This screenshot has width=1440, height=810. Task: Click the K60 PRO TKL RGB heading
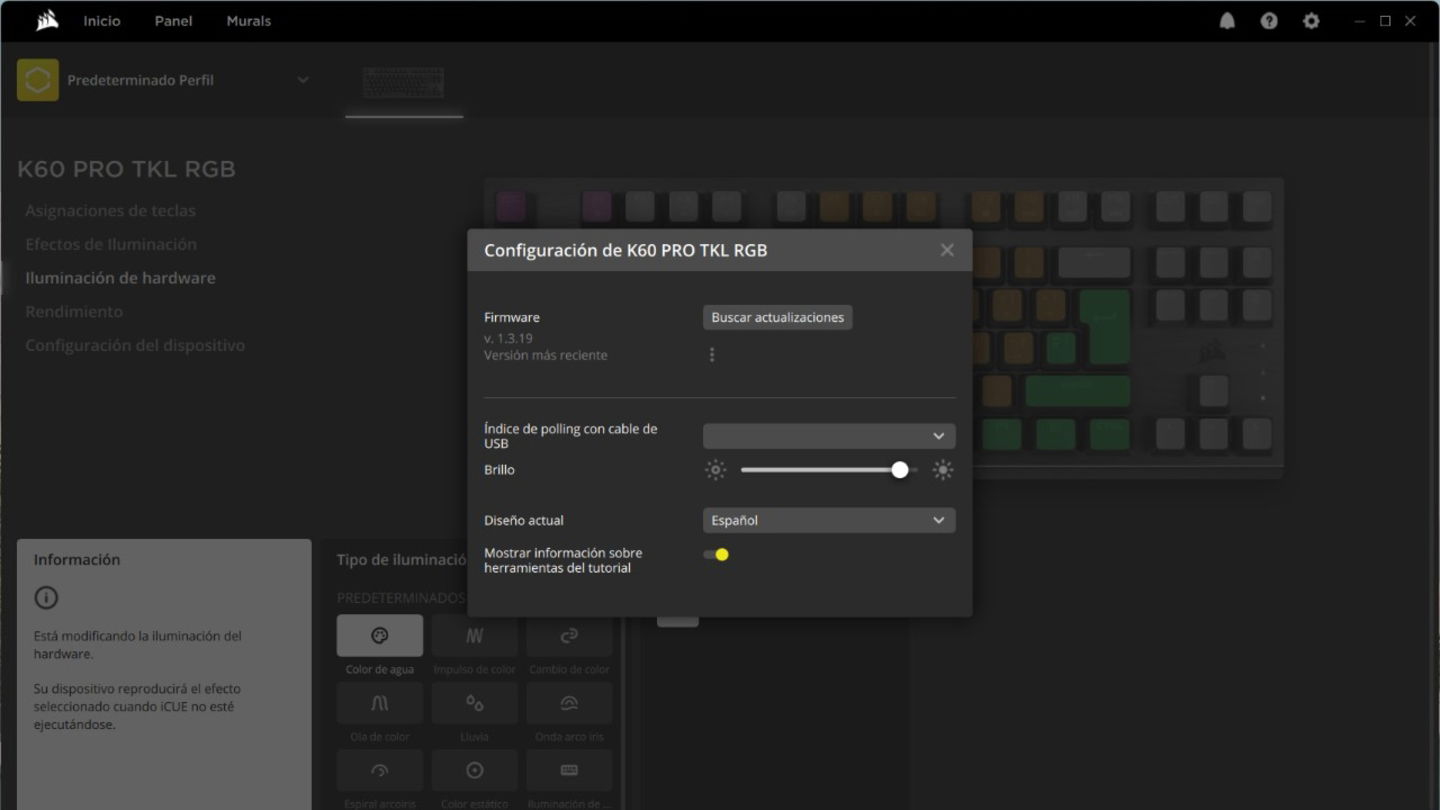pos(126,169)
